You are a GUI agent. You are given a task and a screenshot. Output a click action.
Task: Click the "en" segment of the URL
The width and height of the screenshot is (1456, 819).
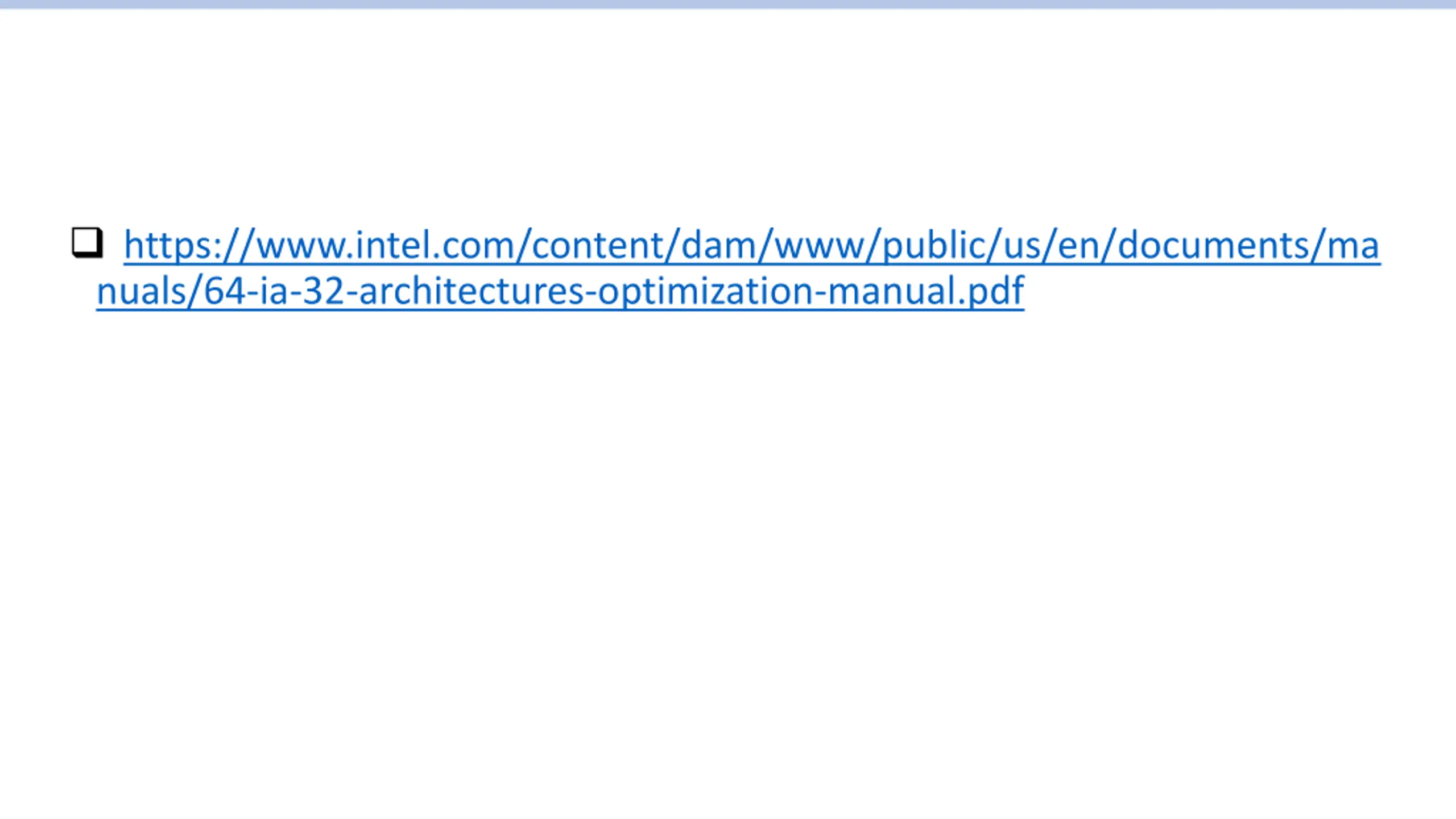click(1078, 246)
